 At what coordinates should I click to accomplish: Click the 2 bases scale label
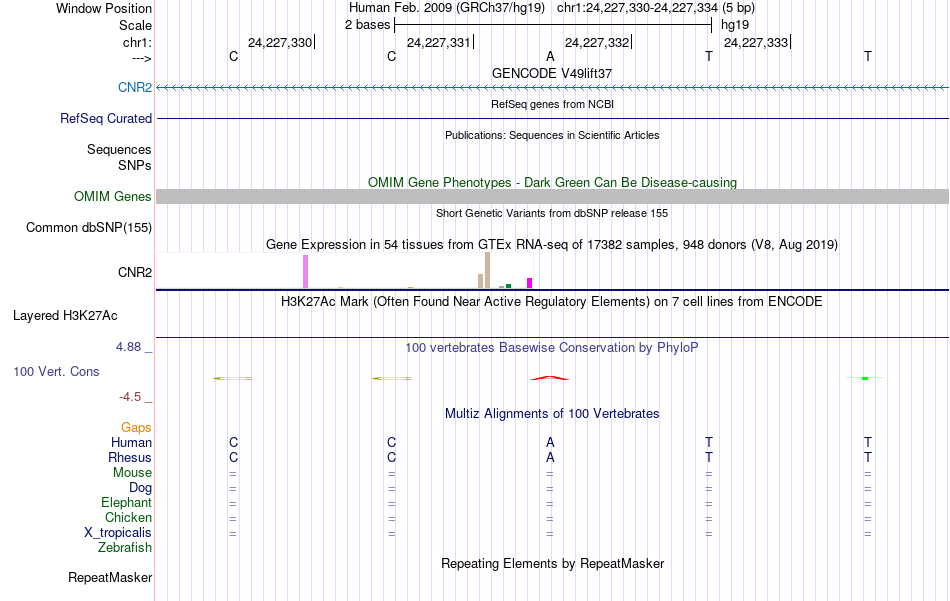click(x=368, y=25)
